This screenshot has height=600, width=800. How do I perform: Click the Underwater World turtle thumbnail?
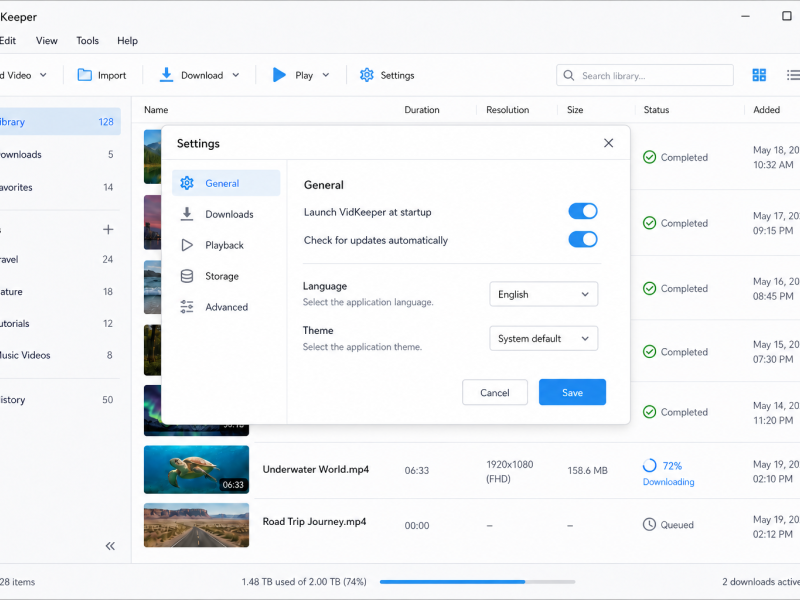coord(196,469)
